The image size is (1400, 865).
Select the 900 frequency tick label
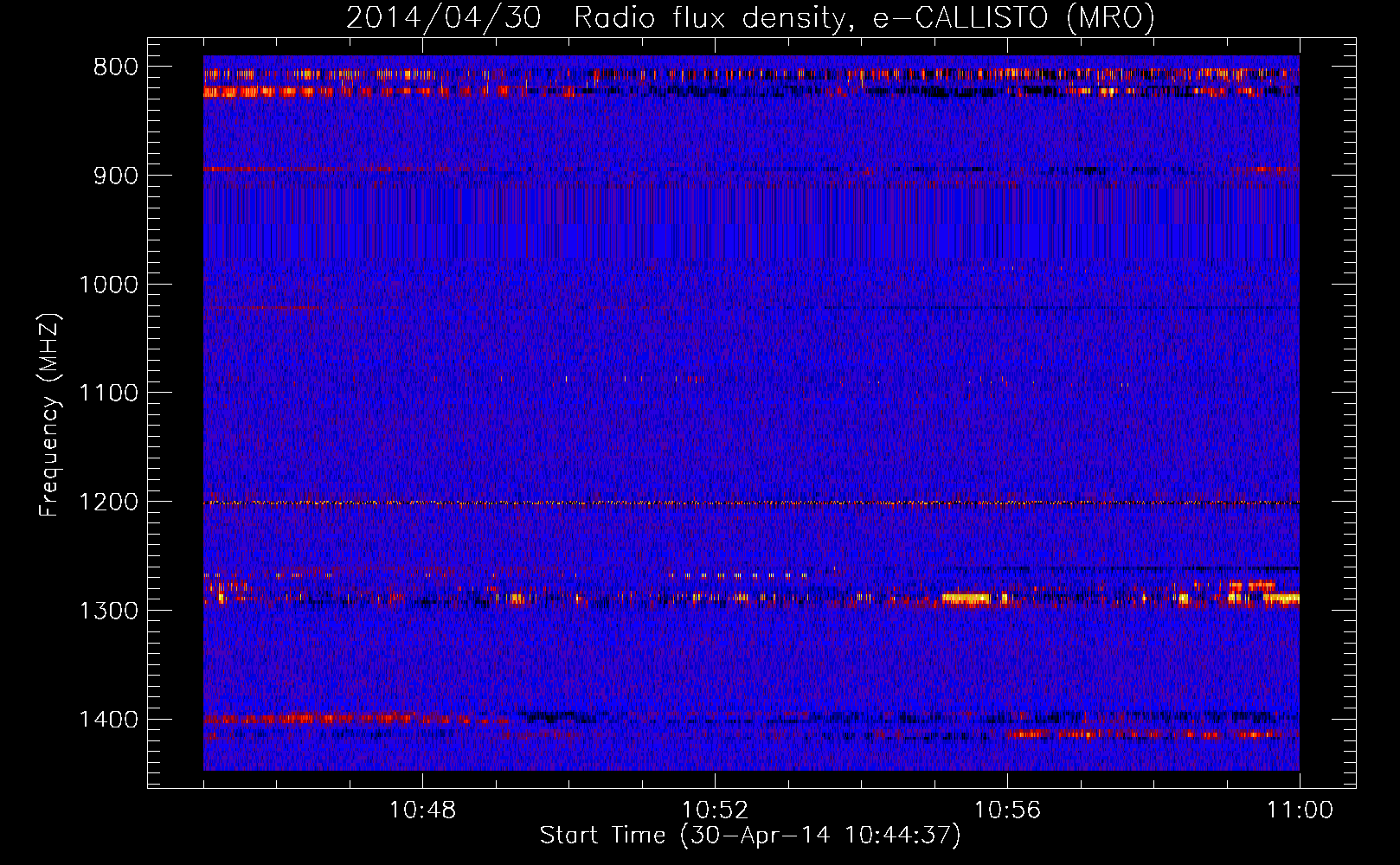click(x=116, y=176)
